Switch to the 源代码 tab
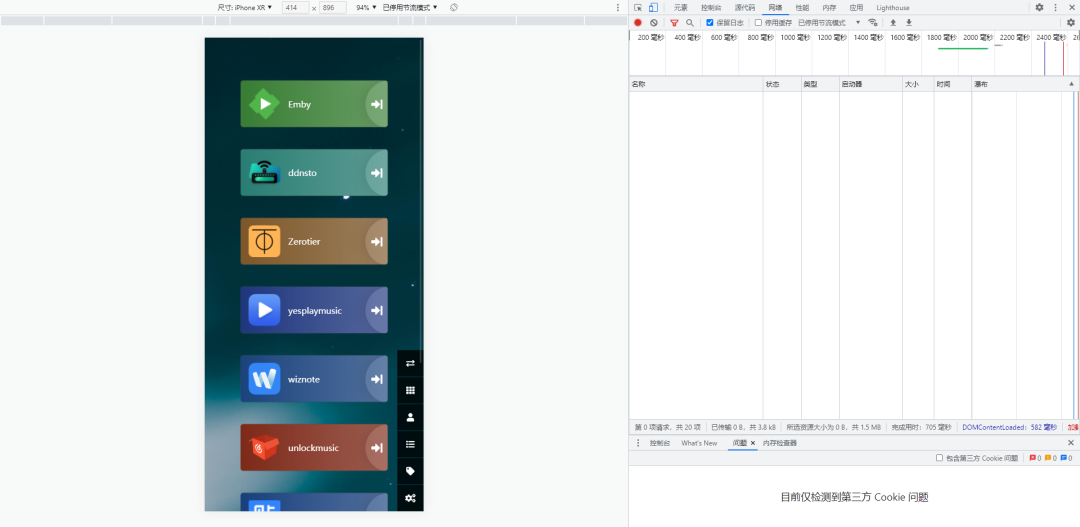 coord(745,8)
